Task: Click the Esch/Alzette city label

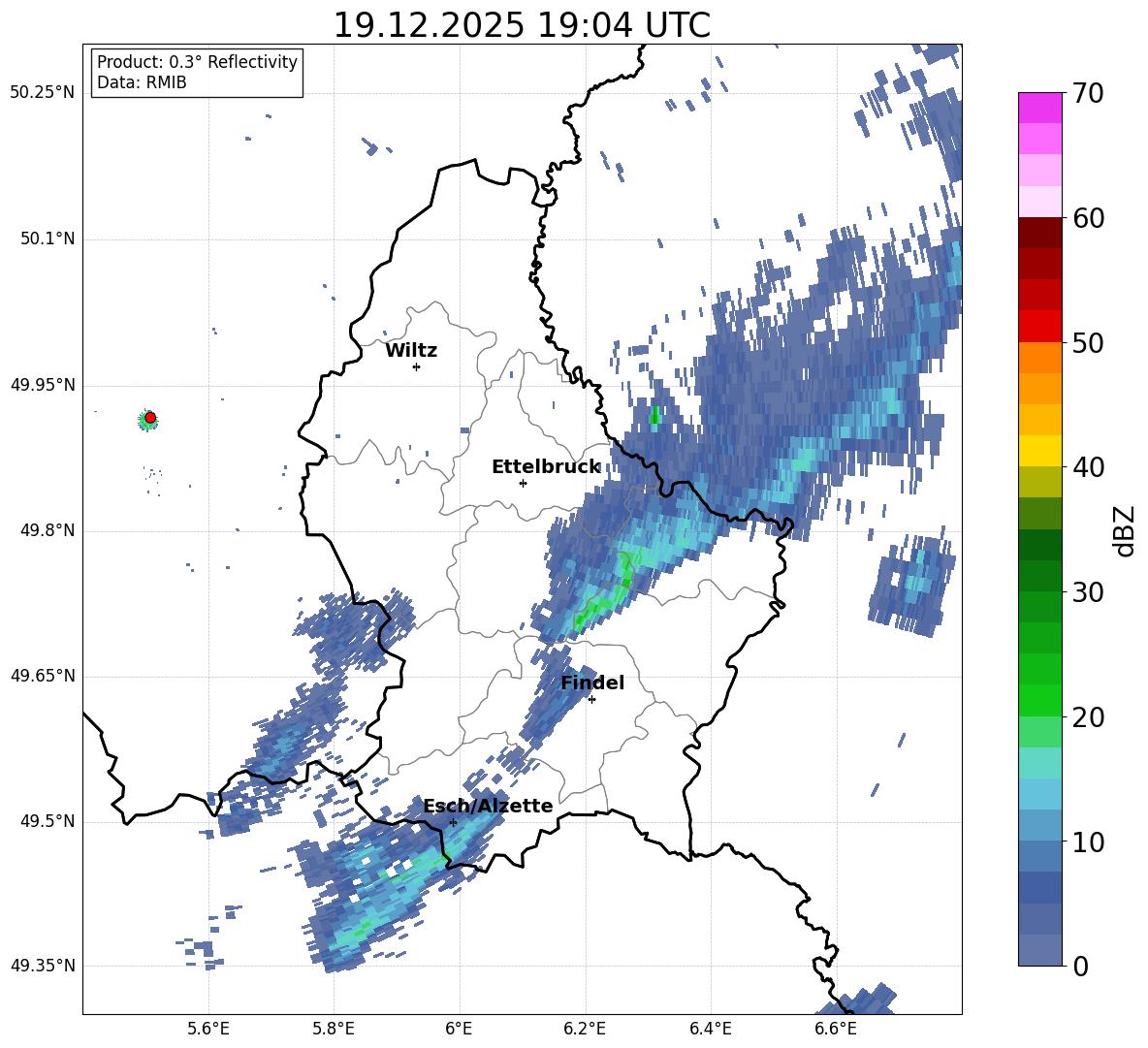Action: point(488,806)
